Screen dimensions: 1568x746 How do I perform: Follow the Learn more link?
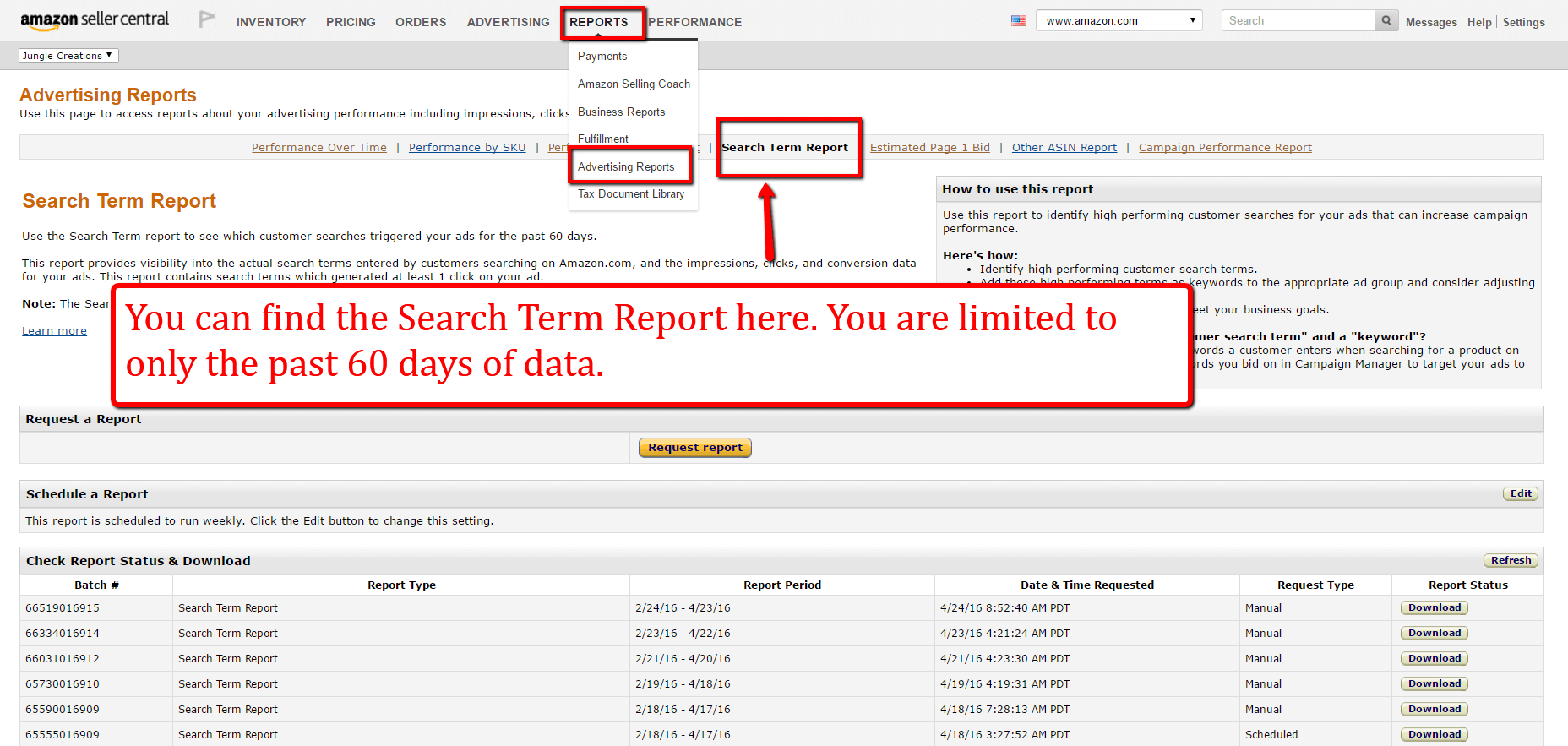click(x=54, y=330)
